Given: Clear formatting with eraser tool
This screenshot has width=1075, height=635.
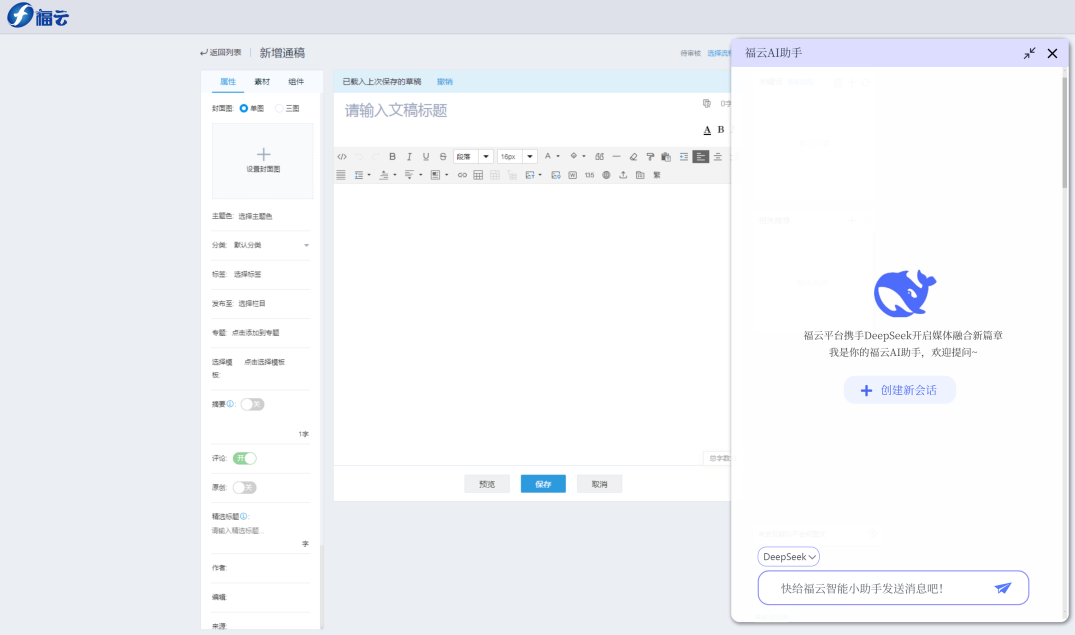Looking at the screenshot, I should 633,157.
